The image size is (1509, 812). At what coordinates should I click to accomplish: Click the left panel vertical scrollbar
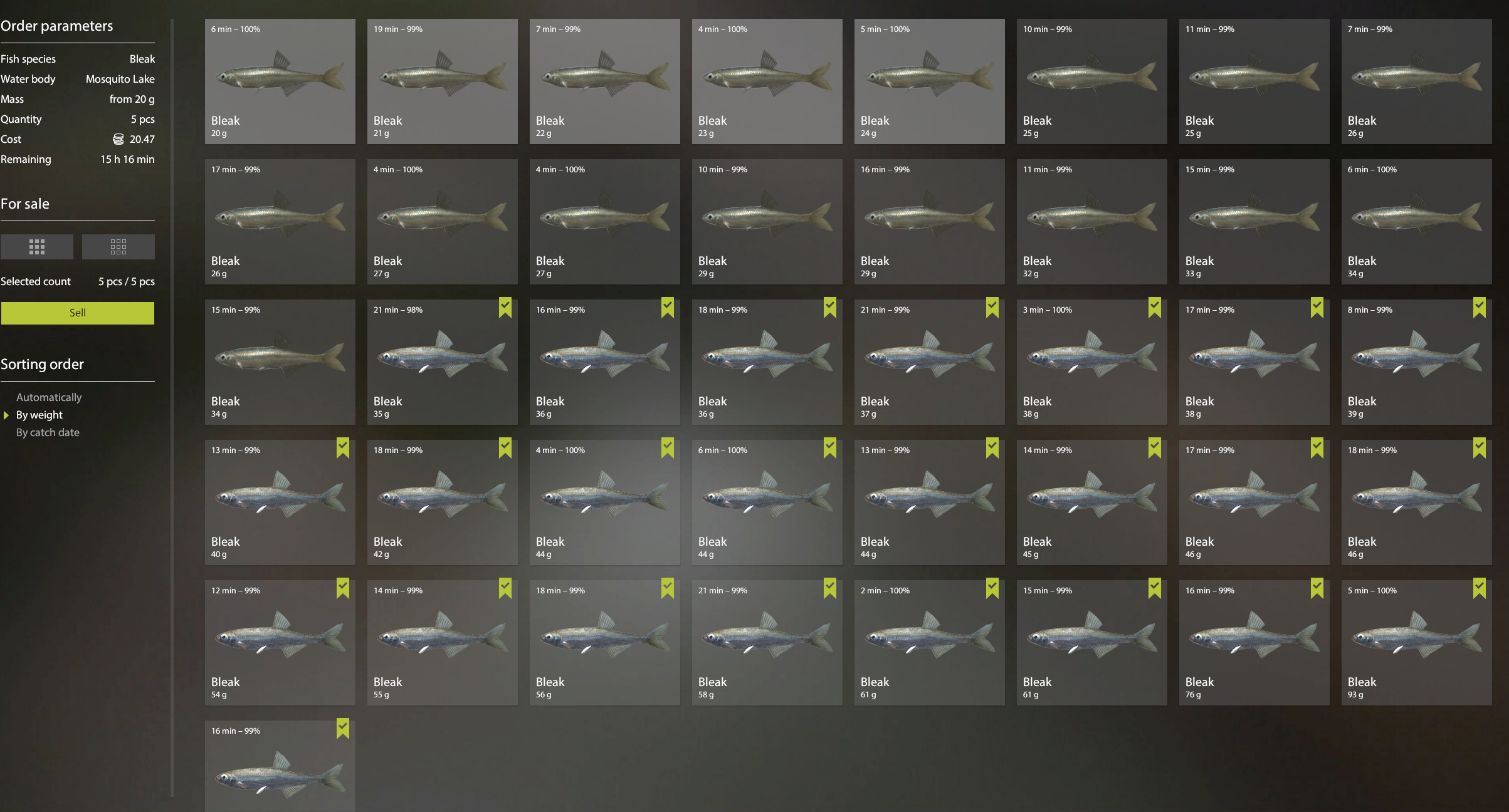(x=172, y=407)
